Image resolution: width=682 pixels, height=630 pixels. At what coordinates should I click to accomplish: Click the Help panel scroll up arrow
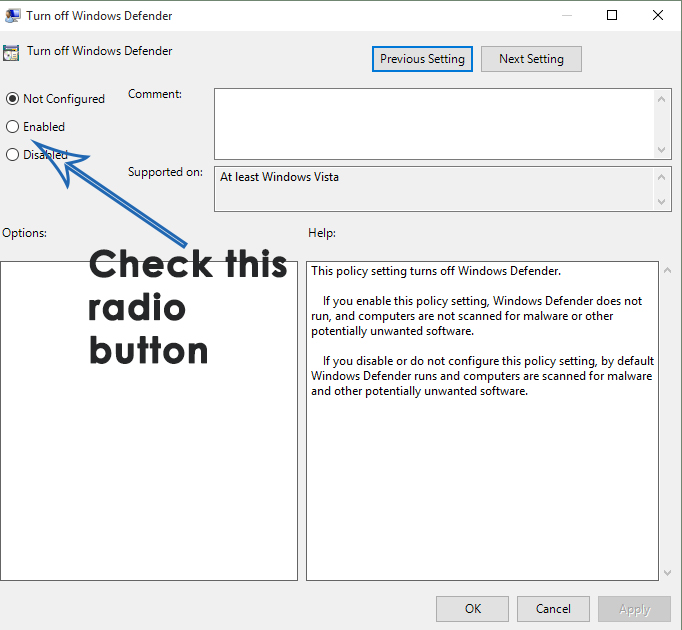667,270
